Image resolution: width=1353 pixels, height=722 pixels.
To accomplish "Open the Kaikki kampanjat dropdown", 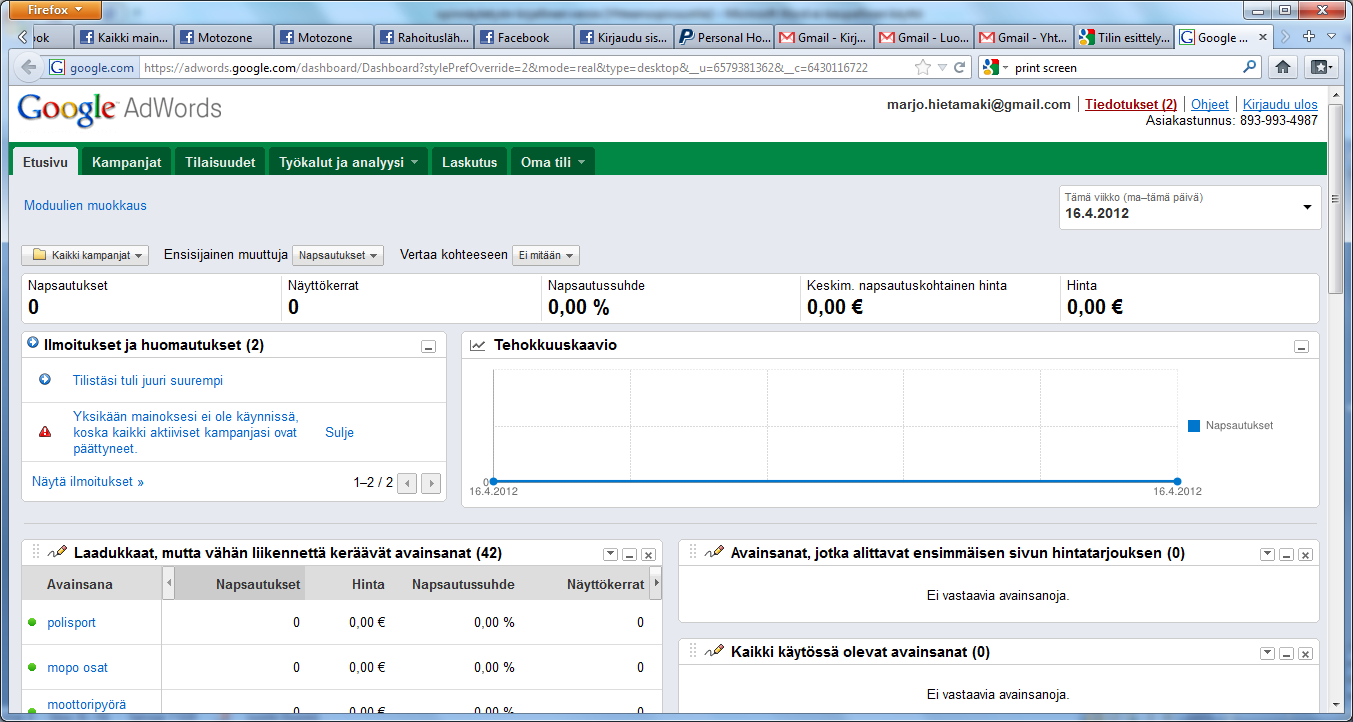I will [86, 255].
